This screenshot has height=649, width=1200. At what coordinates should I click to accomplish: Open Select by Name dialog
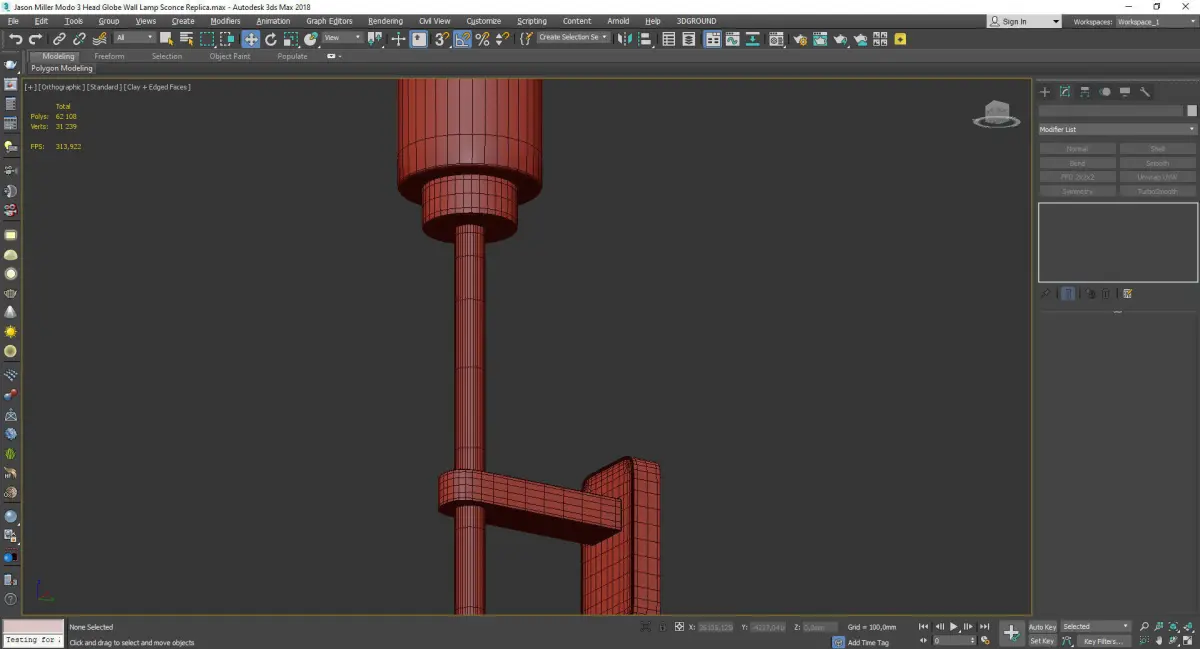(186, 39)
